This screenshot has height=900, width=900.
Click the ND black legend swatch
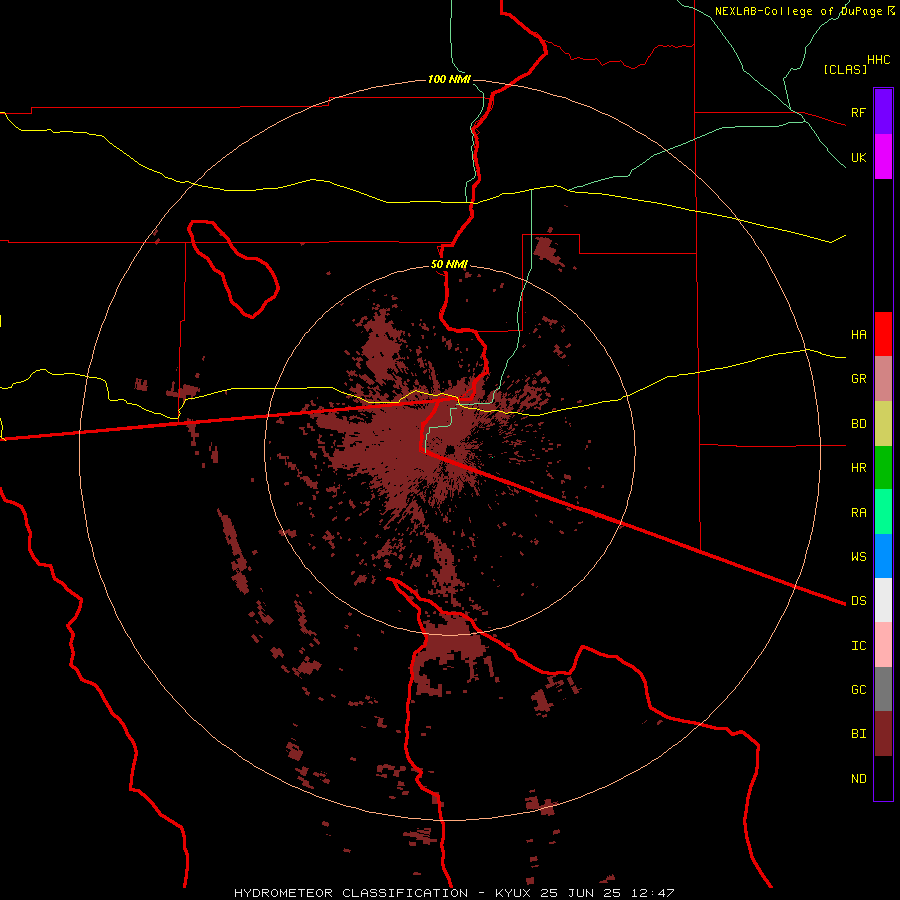click(x=883, y=778)
